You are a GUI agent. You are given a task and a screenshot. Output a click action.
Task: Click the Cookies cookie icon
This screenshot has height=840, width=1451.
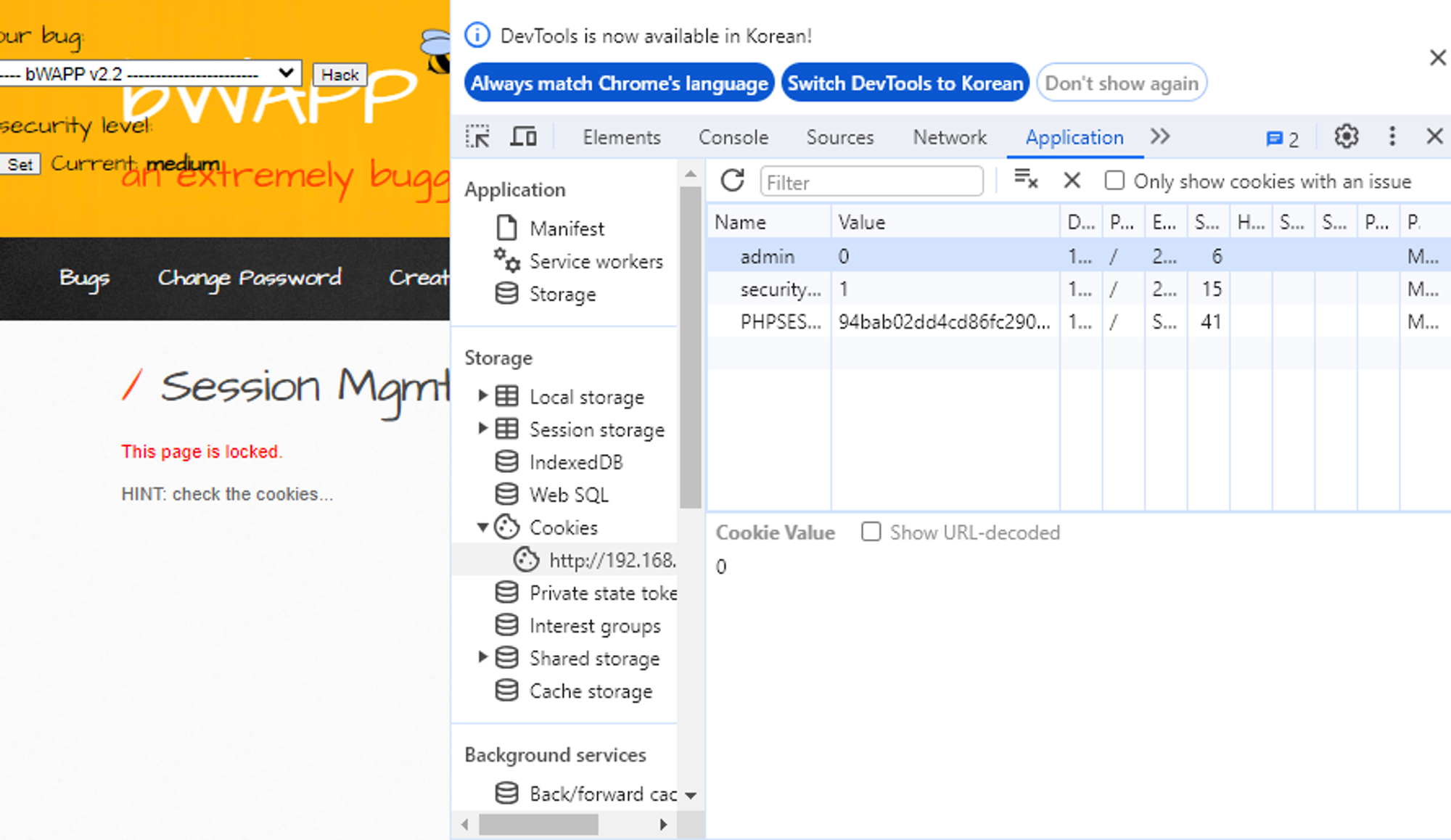(506, 527)
